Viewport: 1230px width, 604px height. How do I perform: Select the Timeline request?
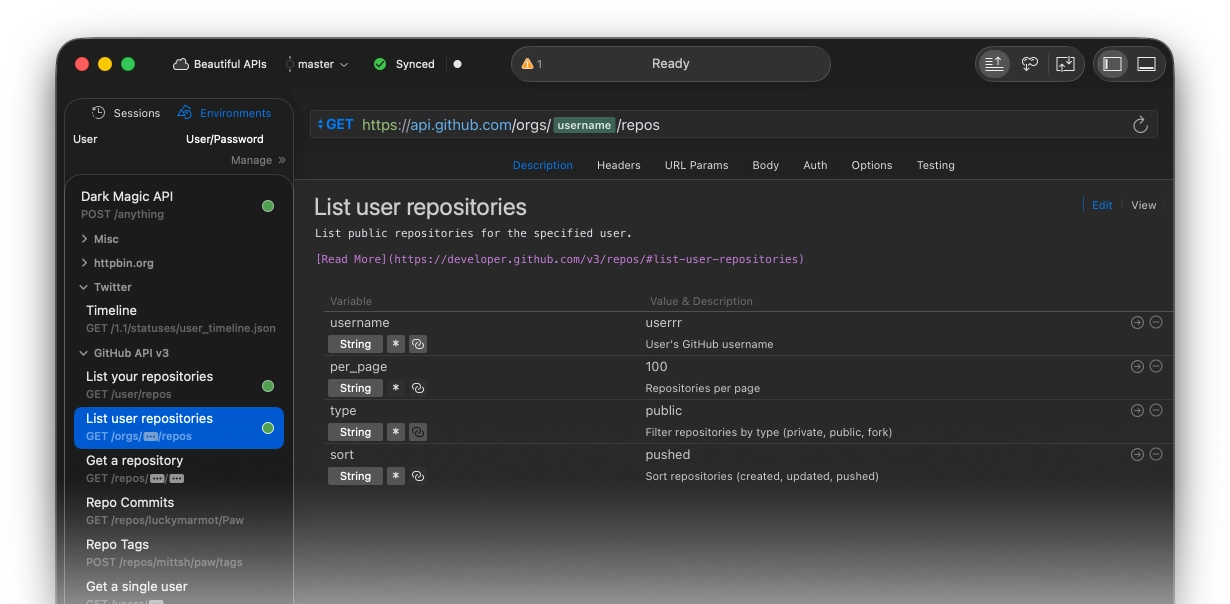pos(179,319)
